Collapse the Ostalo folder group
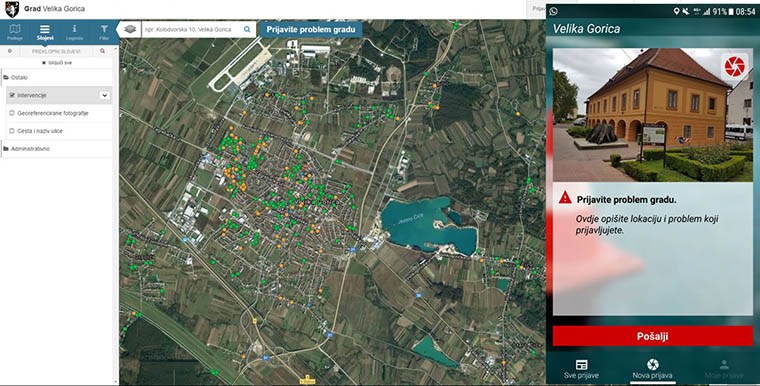 [16, 78]
